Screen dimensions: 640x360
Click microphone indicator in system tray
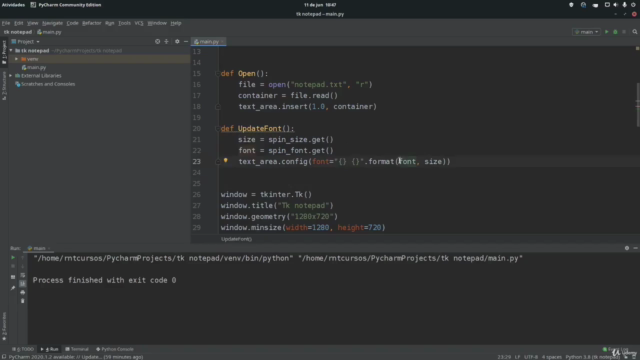point(624,5)
